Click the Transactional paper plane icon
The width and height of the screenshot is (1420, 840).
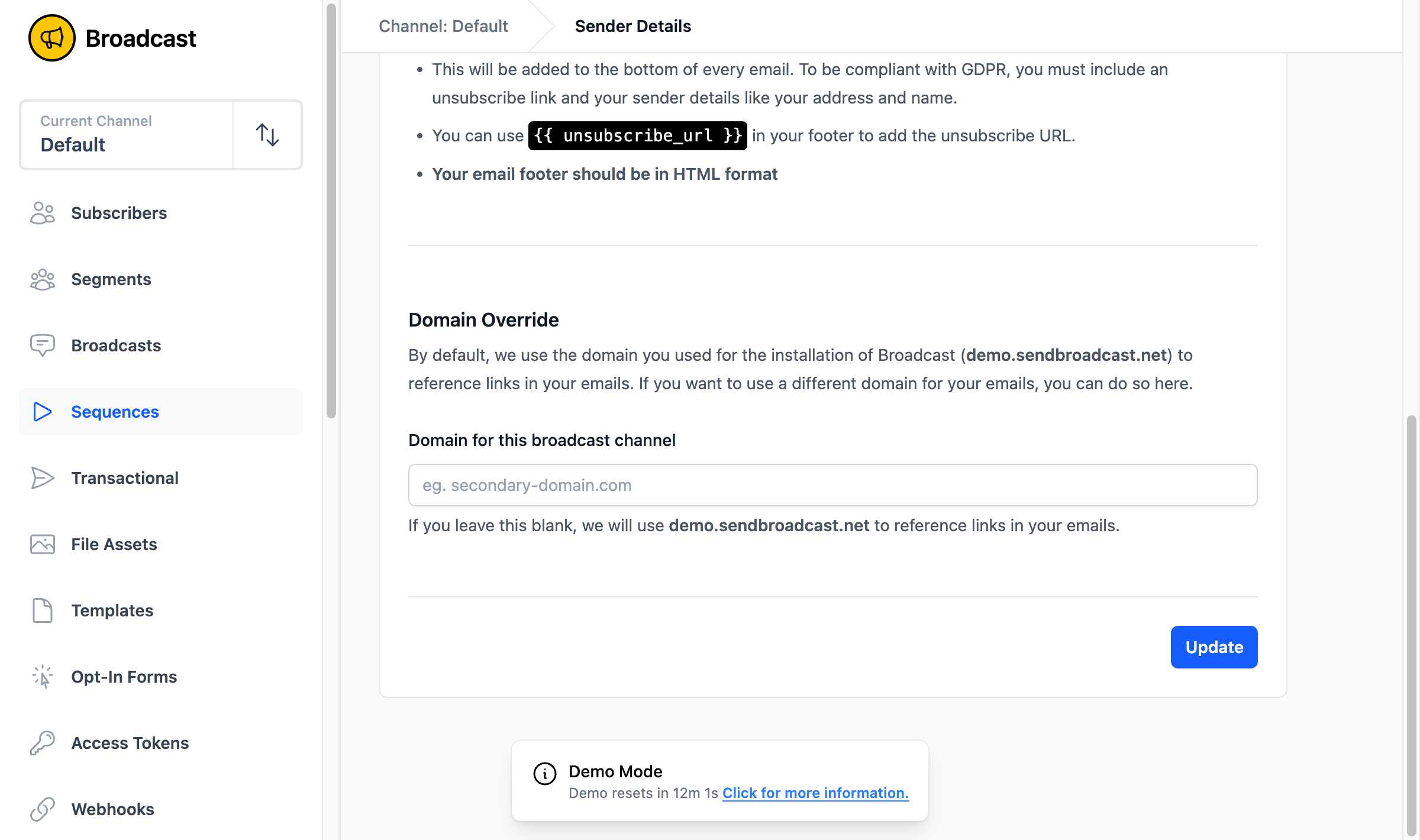[x=43, y=478]
